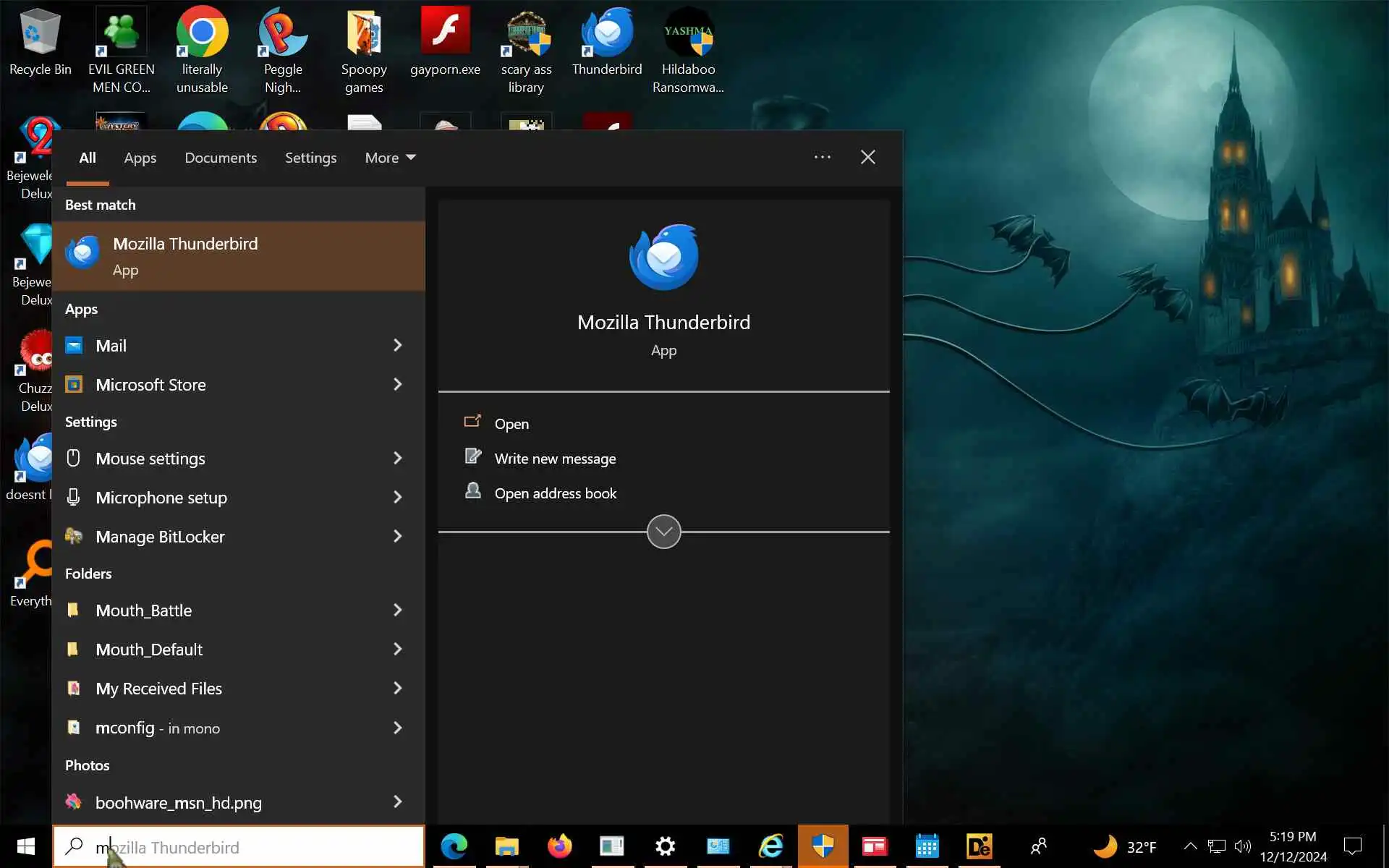Expand more actions chevron under Thunderbird
This screenshot has width=1389, height=868.
(663, 532)
